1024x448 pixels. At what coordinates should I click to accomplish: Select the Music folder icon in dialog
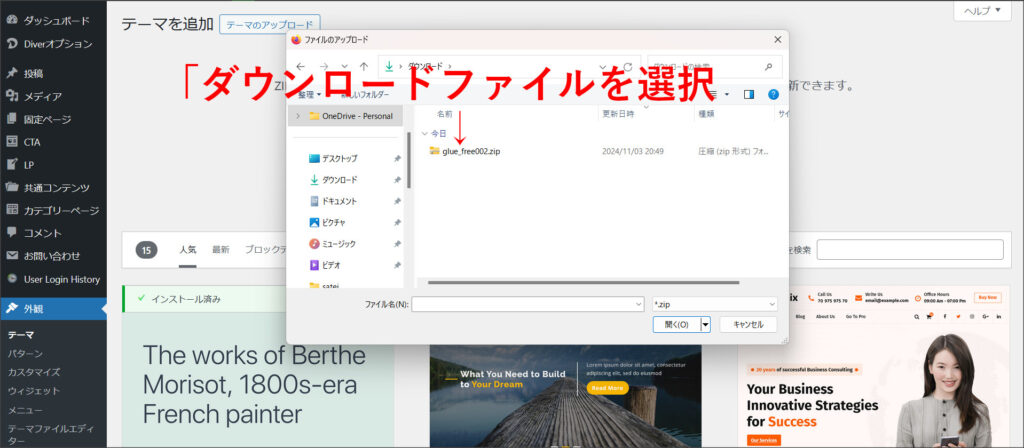click(314, 244)
